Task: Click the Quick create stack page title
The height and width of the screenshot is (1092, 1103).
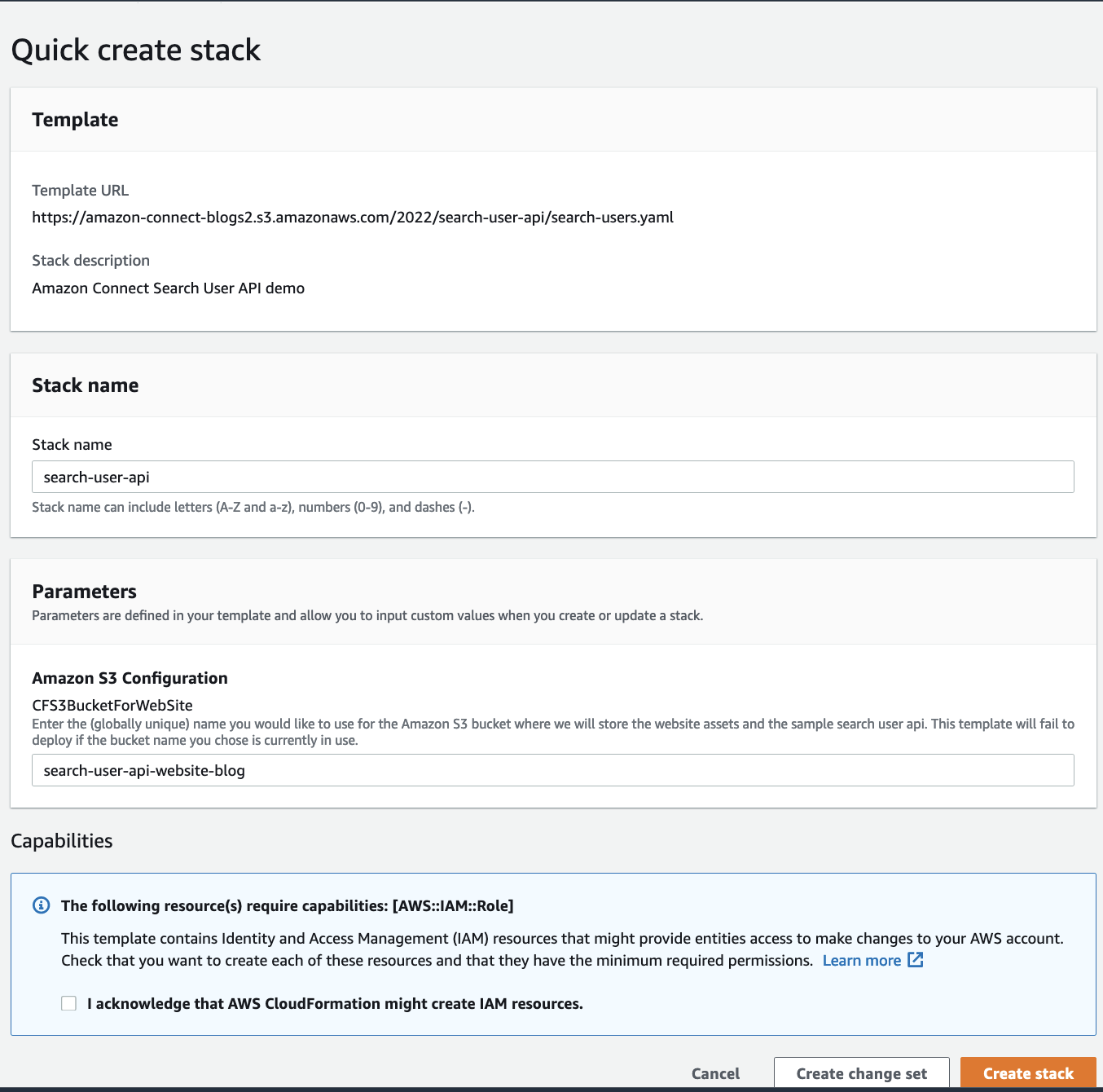Action: (x=136, y=50)
